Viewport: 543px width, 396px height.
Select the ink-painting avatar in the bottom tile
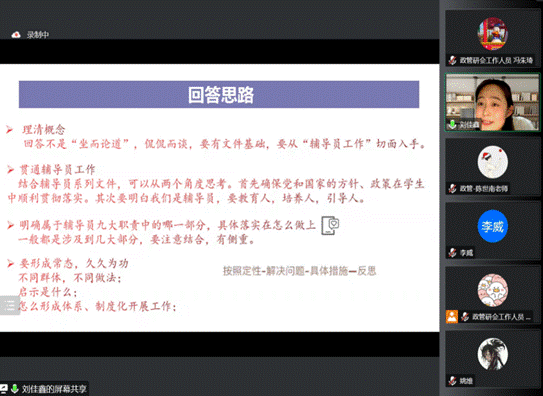click(x=492, y=354)
